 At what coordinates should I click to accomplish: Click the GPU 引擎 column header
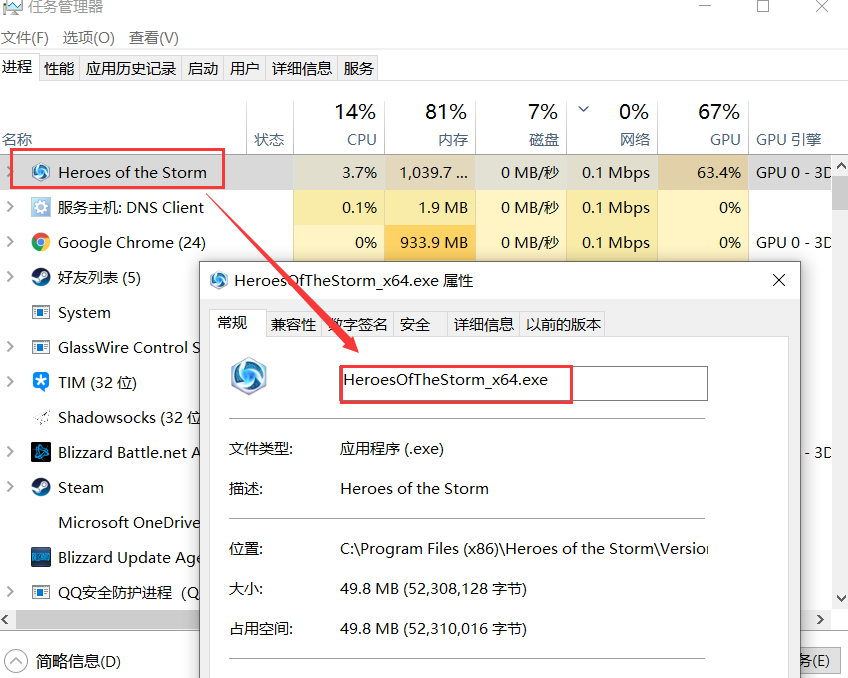click(790, 127)
